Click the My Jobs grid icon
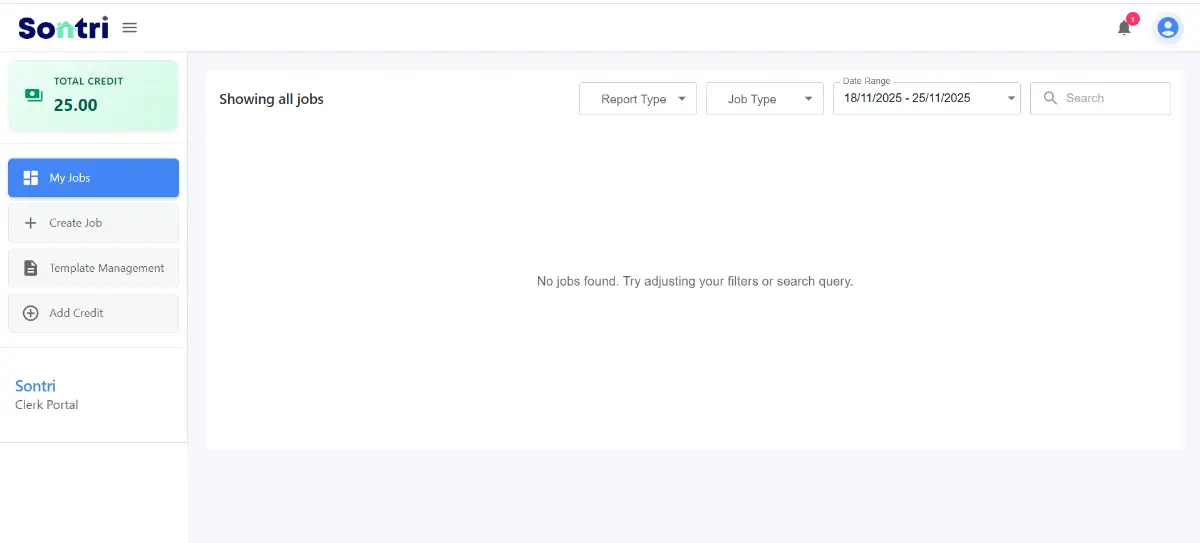Image resolution: width=1200 pixels, height=543 pixels. coord(31,178)
